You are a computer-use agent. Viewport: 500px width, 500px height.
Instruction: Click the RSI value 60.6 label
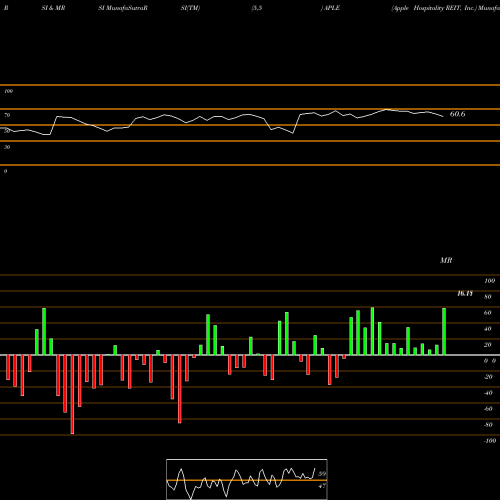[x=457, y=114]
